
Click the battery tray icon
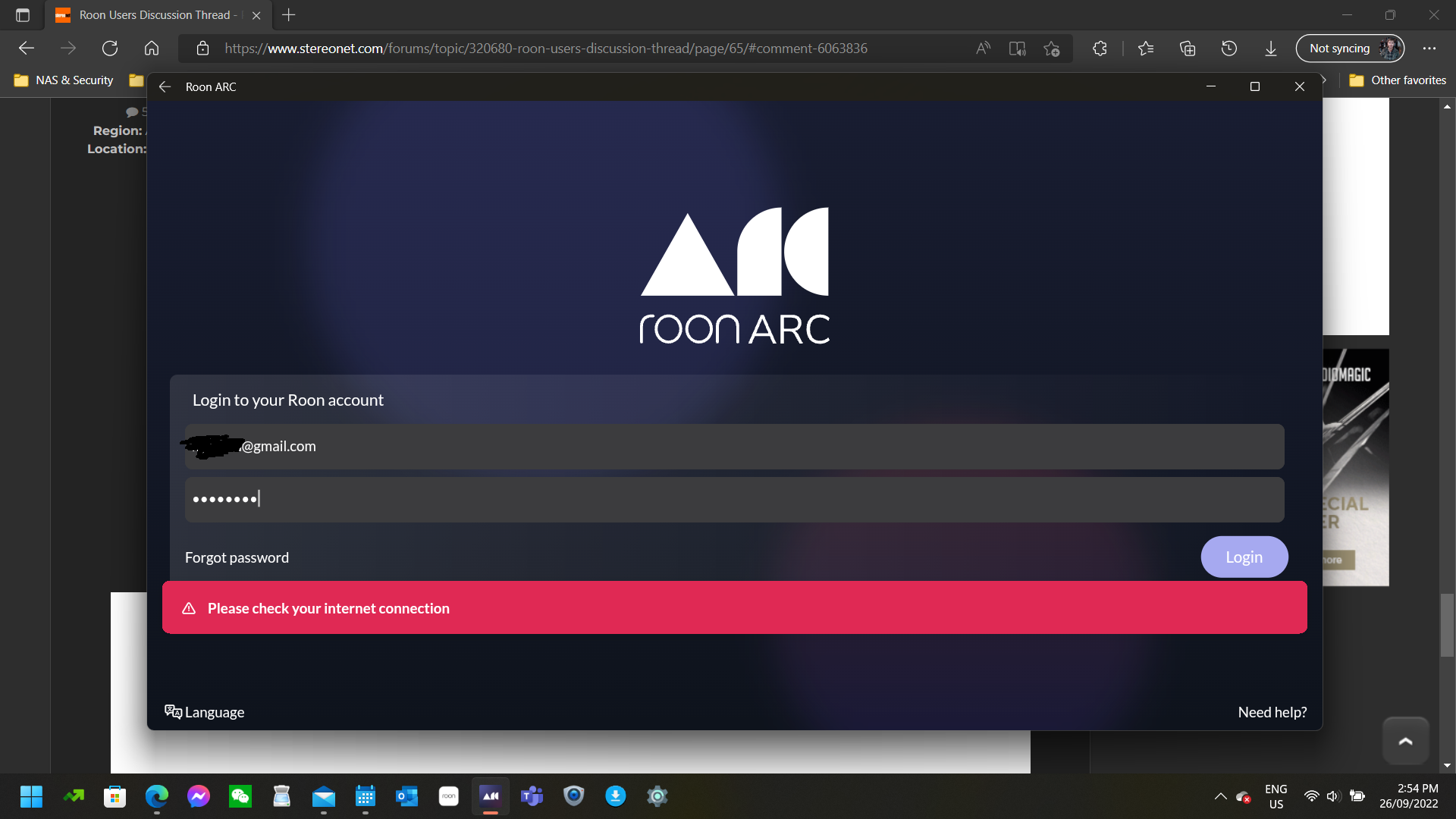[1357, 796]
